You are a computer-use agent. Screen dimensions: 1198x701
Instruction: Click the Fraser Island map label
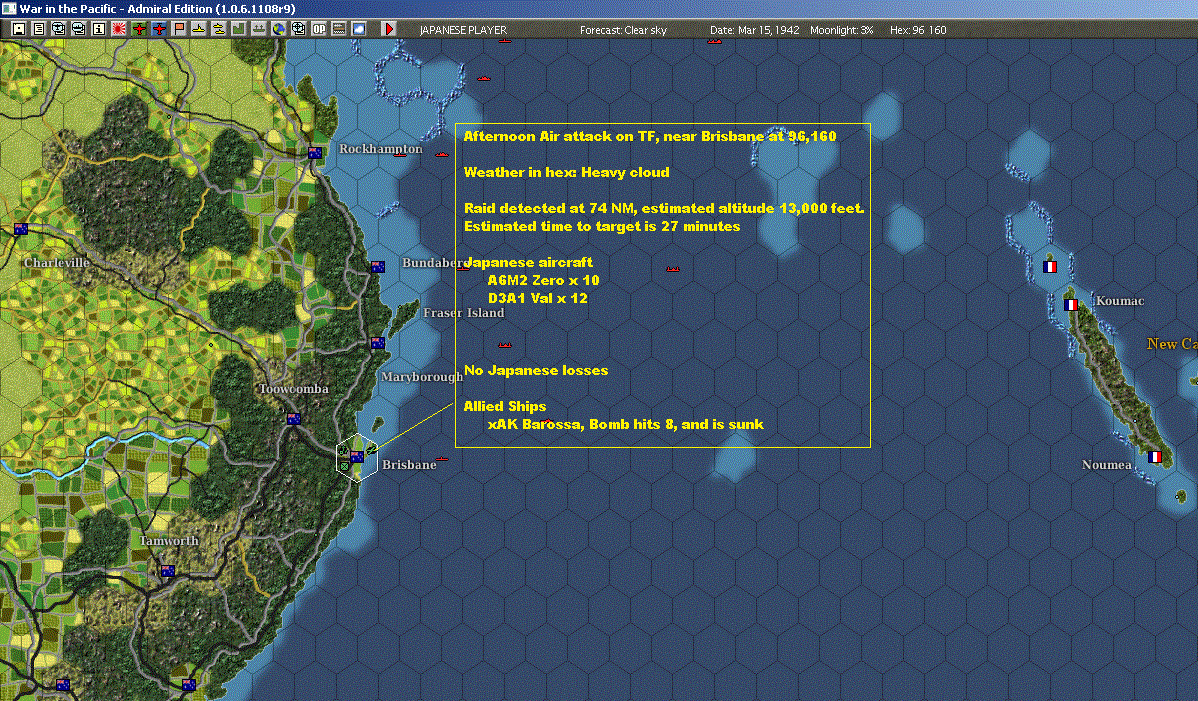click(464, 312)
